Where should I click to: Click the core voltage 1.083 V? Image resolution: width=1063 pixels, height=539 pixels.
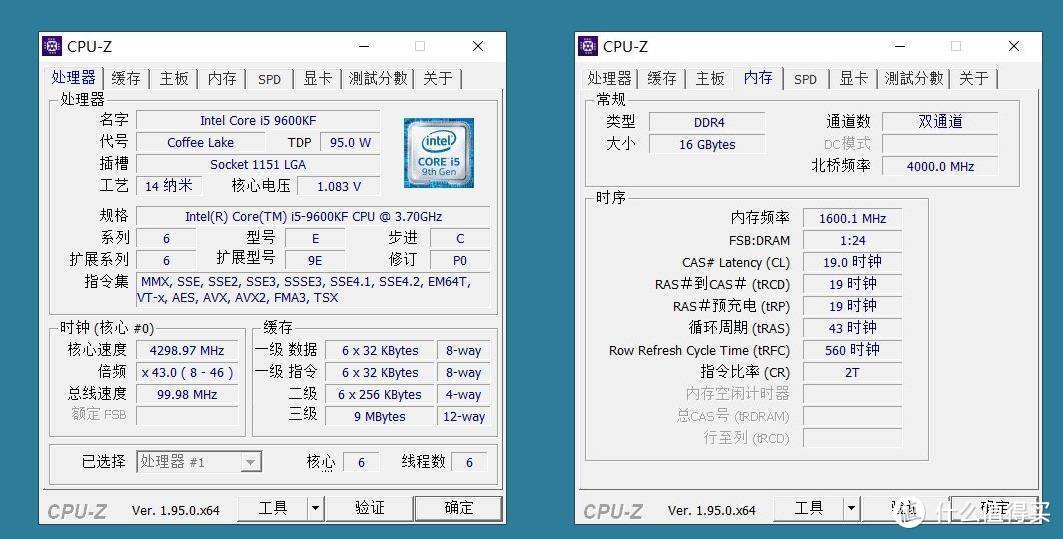click(339, 186)
